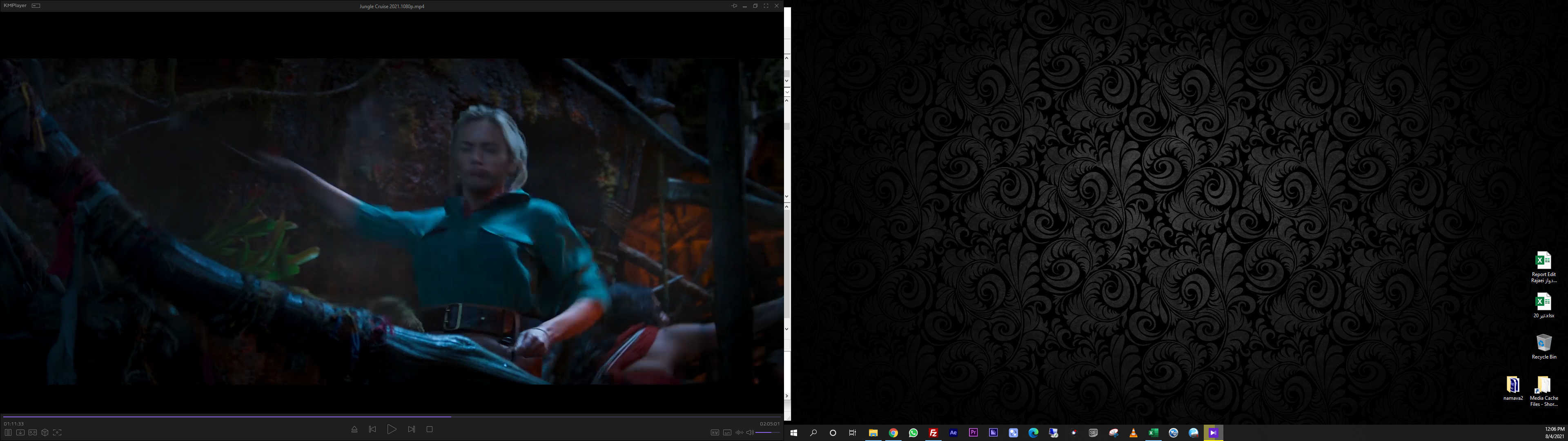Viewport: 1568px width, 441px height.
Task: Go to the previous track
Action: (x=372, y=430)
